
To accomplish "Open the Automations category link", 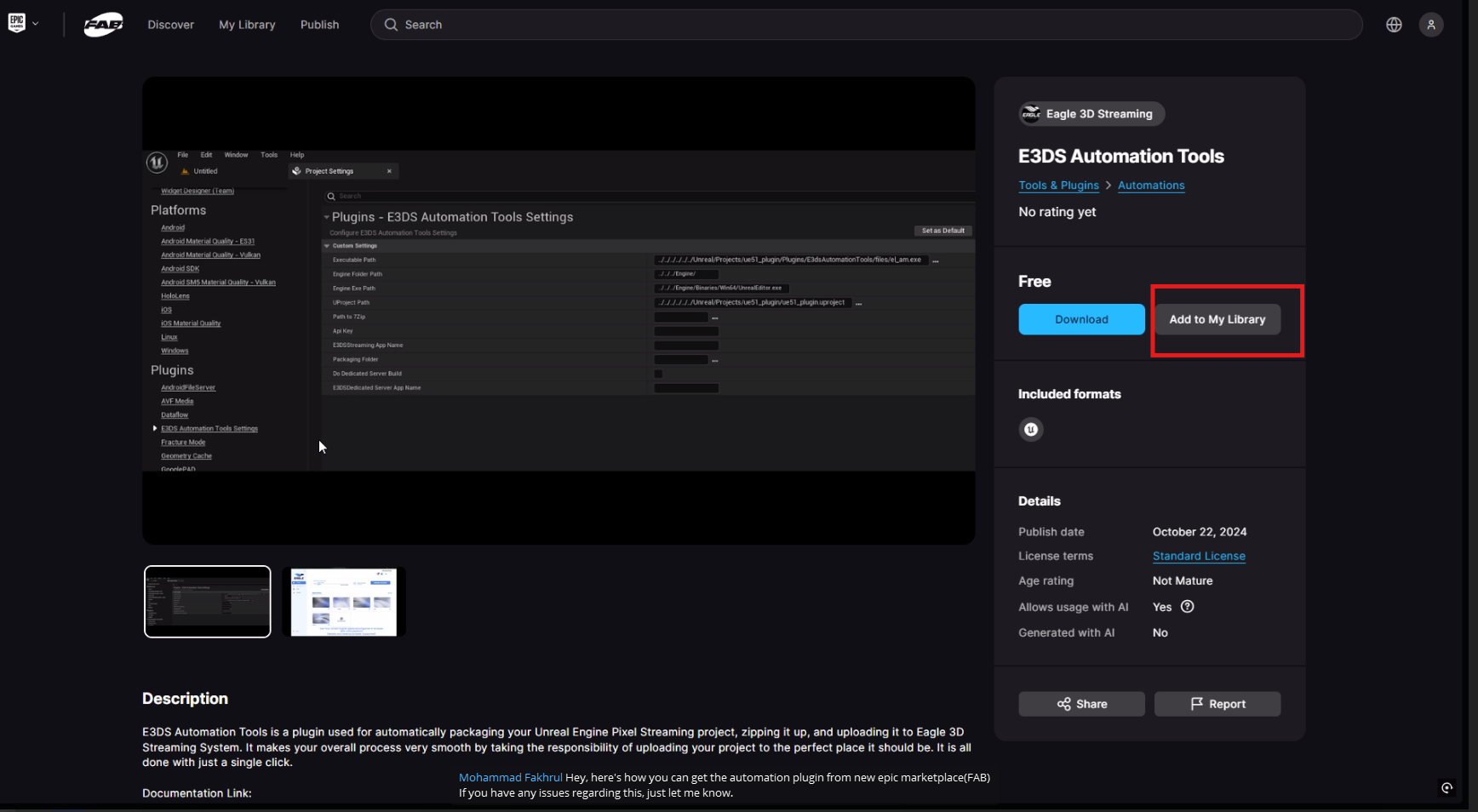I will pos(1151,186).
